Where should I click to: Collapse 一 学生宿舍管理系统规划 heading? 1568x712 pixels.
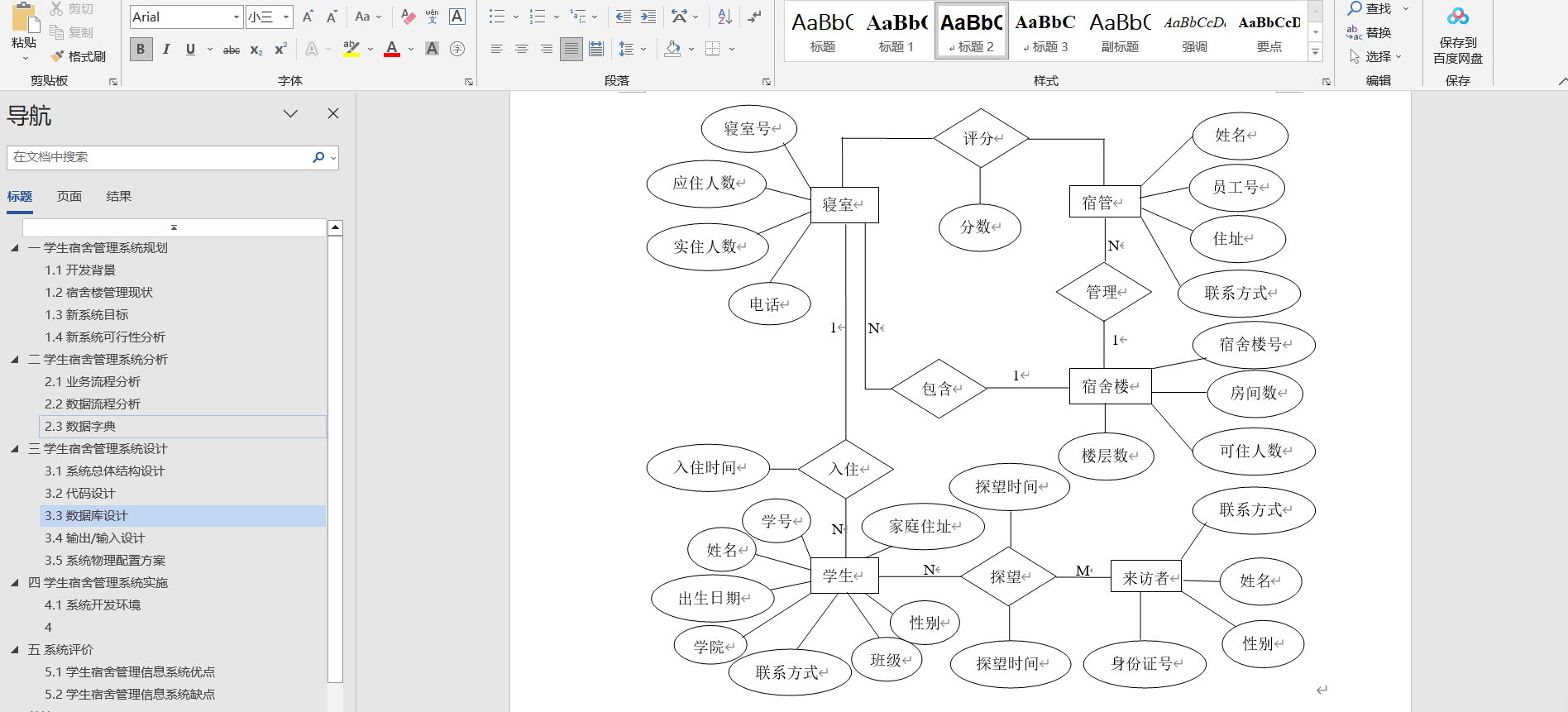[14, 247]
